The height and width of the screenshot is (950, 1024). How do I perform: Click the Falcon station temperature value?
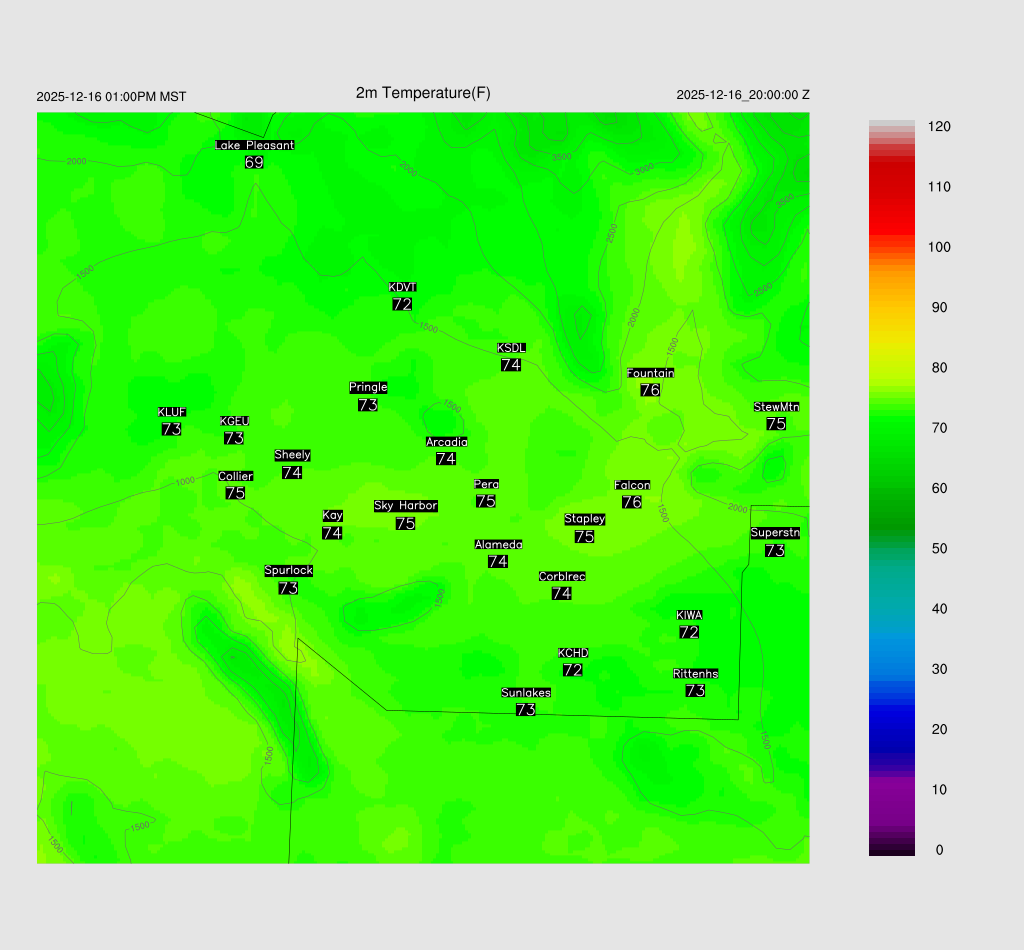tap(631, 502)
